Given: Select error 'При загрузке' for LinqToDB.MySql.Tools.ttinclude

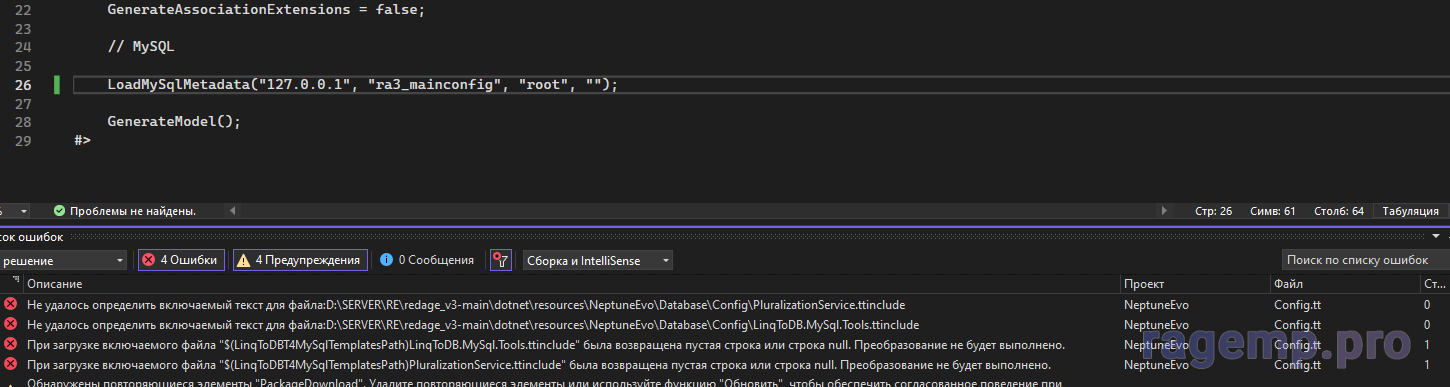Looking at the screenshot, I should (x=545, y=344).
